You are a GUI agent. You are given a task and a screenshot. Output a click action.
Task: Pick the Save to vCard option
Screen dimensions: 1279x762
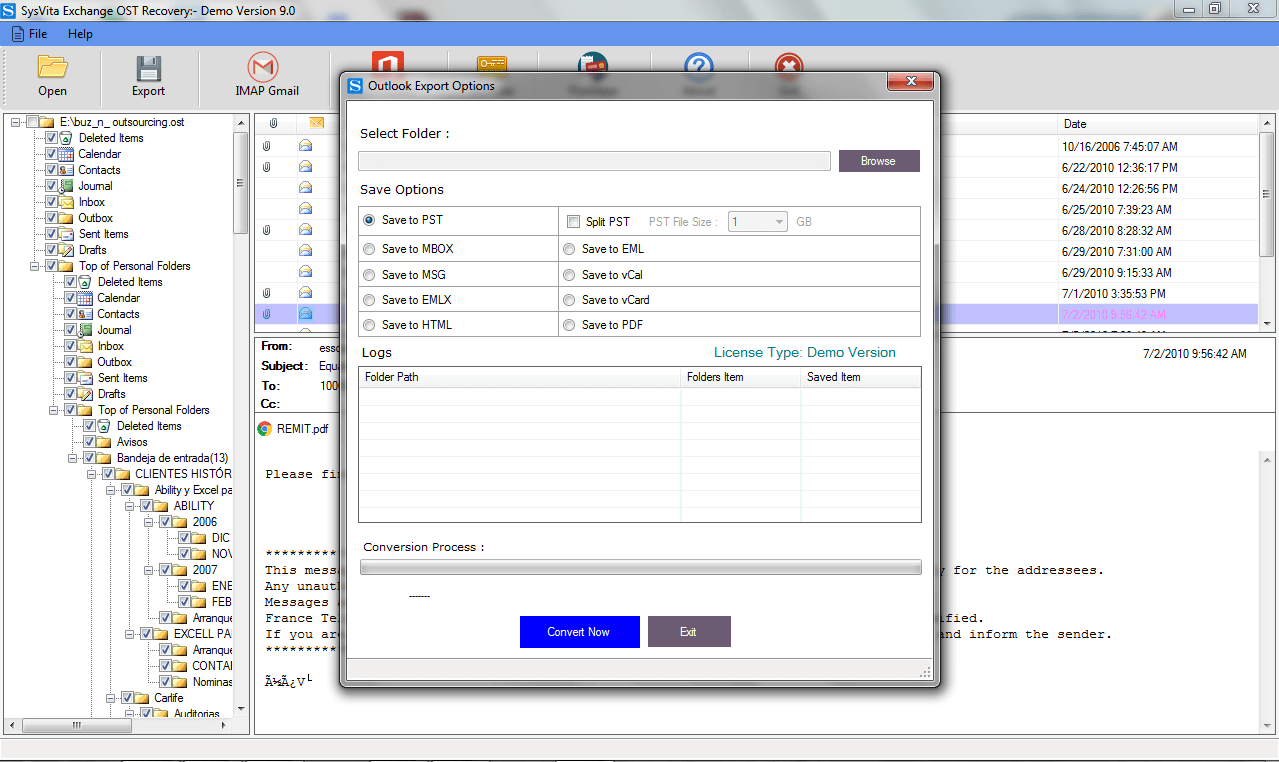pos(570,300)
